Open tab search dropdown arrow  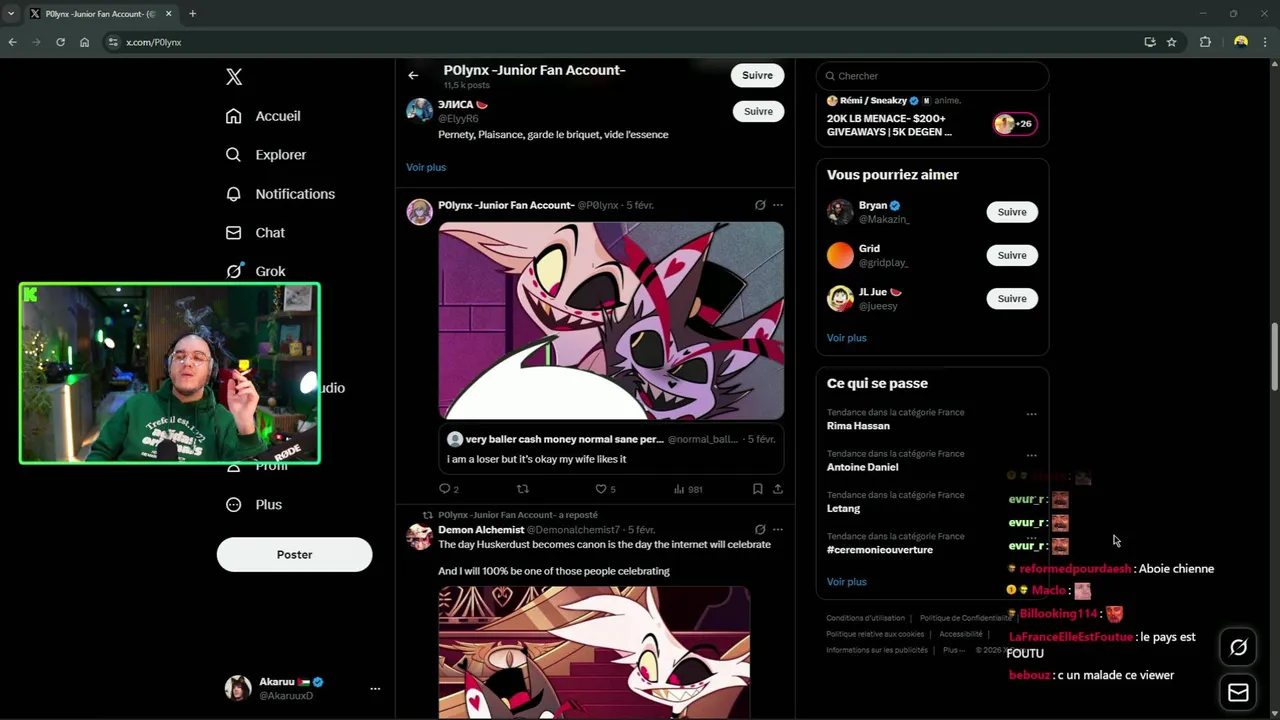tap(10, 14)
